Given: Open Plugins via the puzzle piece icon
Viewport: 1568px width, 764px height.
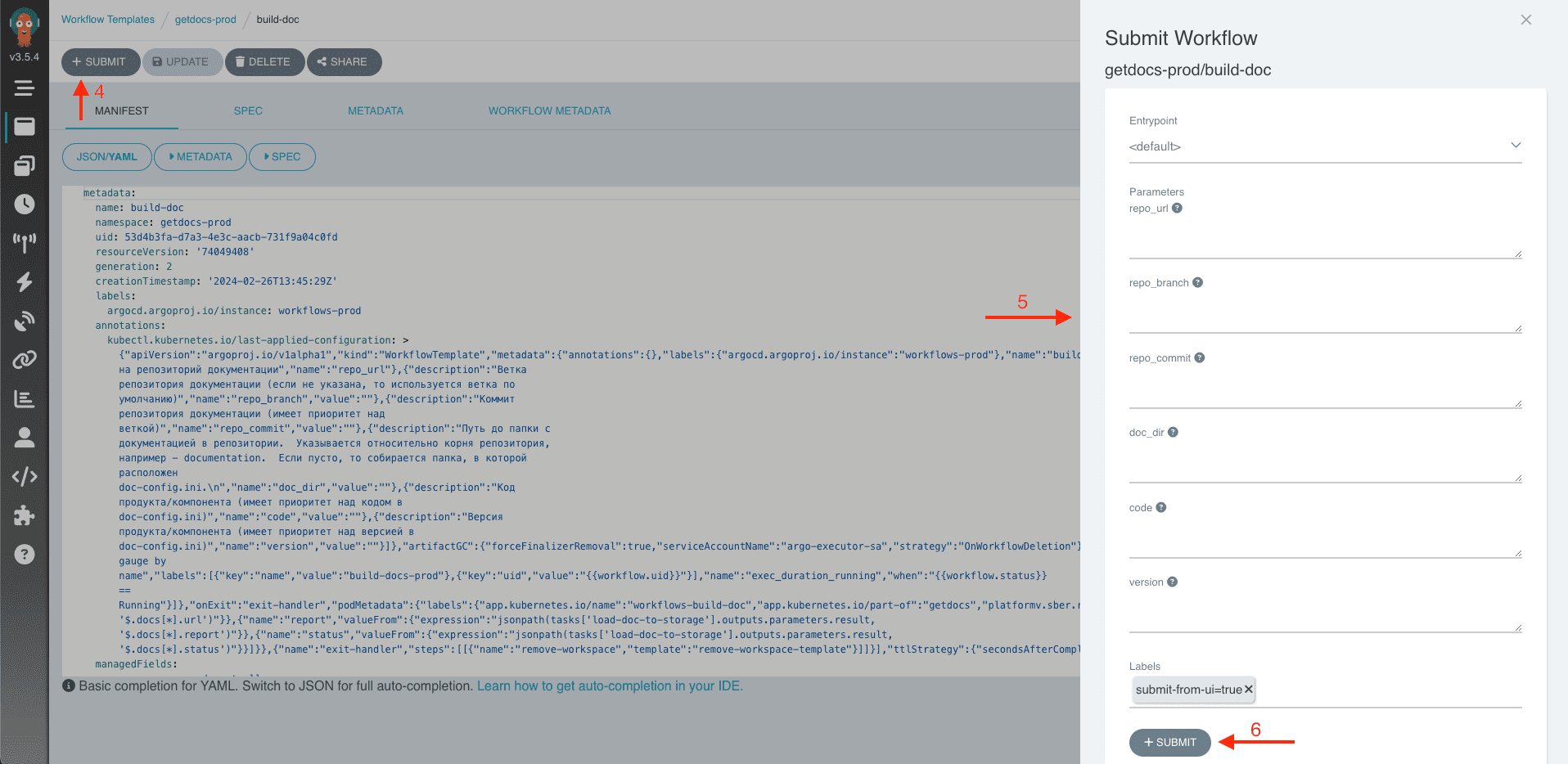Looking at the screenshot, I should click(25, 515).
